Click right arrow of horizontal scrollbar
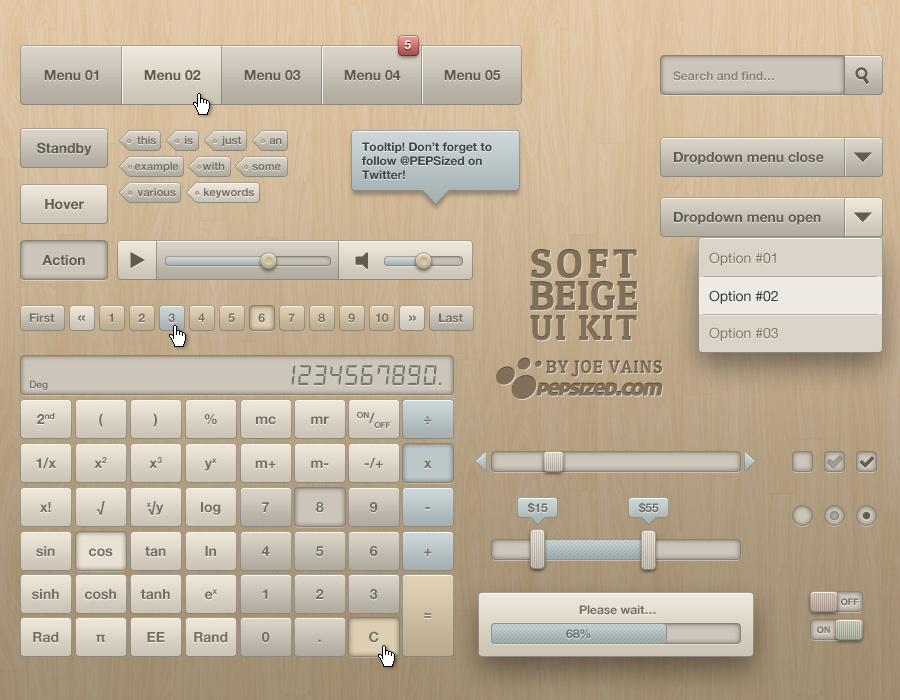The height and width of the screenshot is (700, 900). [750, 461]
